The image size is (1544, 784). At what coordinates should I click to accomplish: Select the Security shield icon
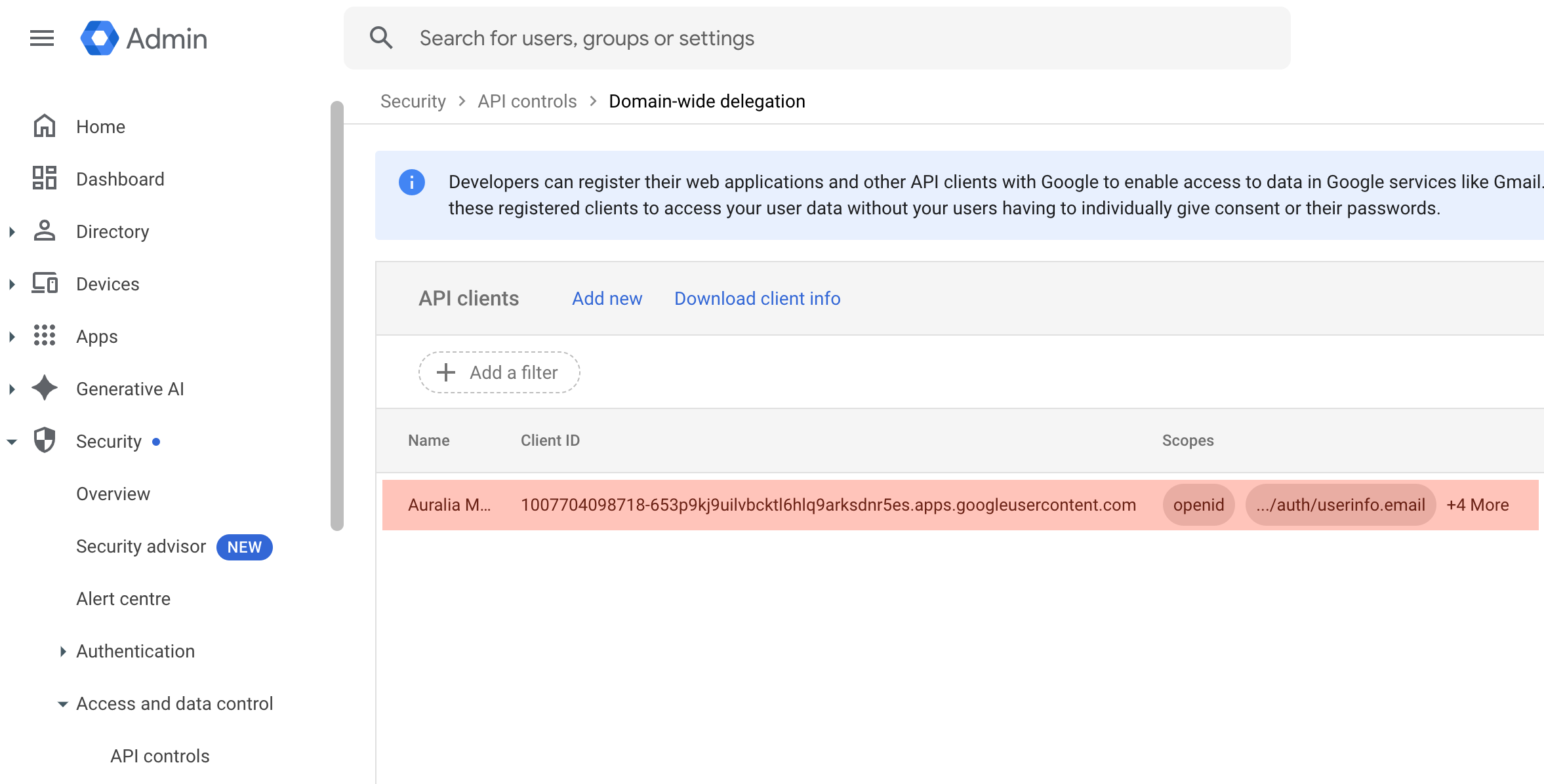[x=44, y=441]
